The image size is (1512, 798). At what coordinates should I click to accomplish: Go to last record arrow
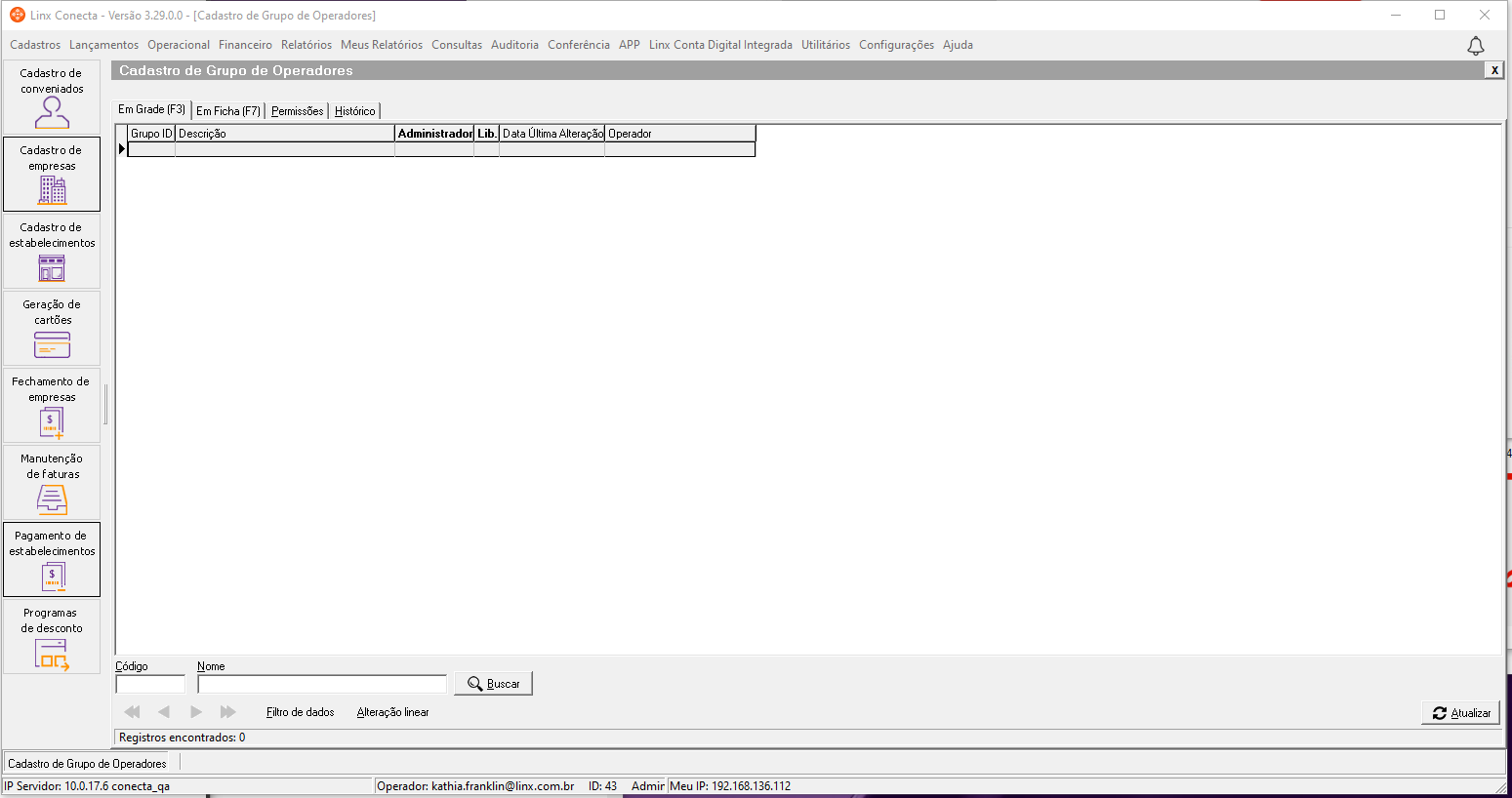pos(228,712)
